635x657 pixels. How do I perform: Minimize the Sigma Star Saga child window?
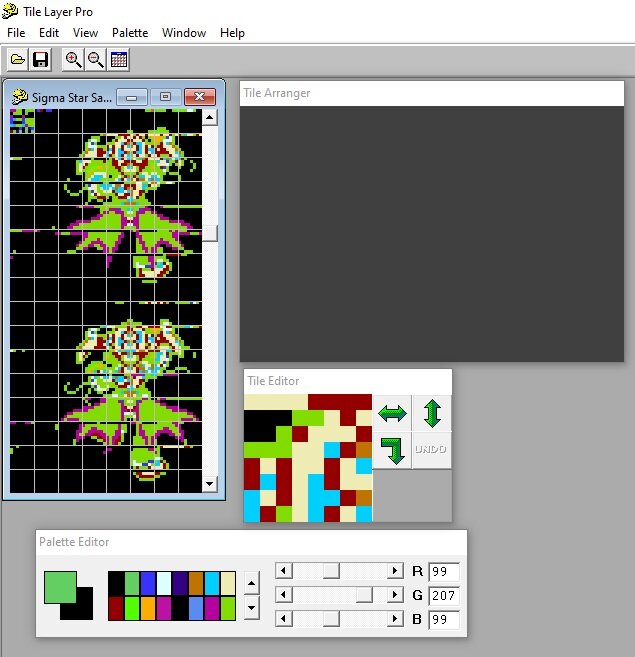tap(132, 97)
